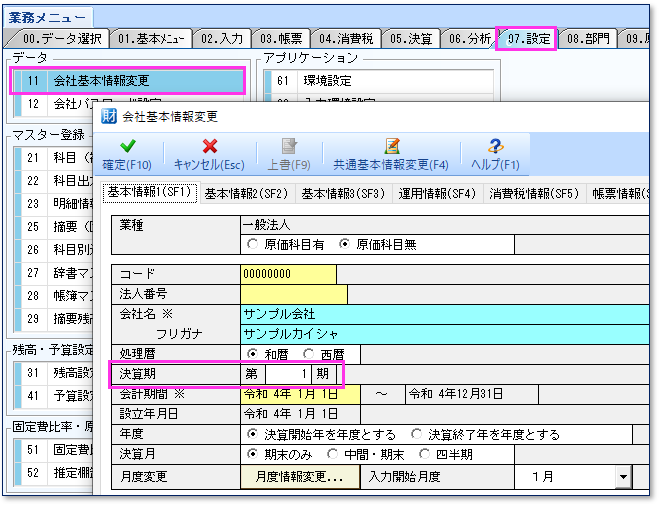Open ヘルプ(F1) question mark icon
661x505 pixels.
tap(495, 148)
